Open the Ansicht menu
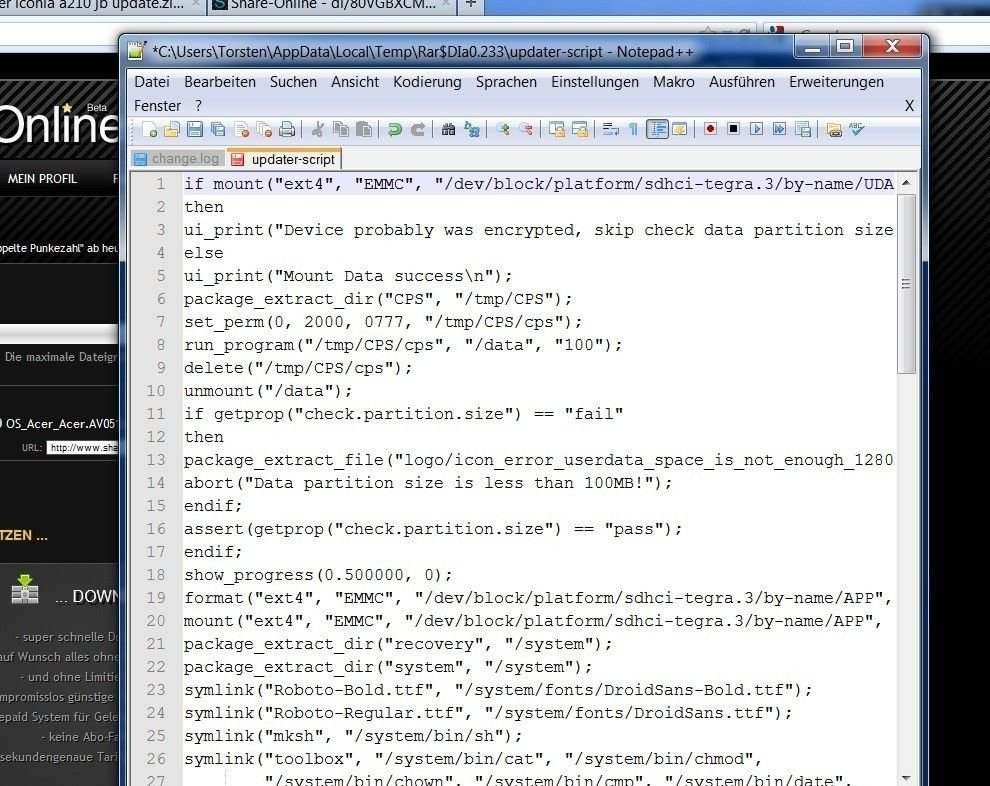 (x=355, y=82)
